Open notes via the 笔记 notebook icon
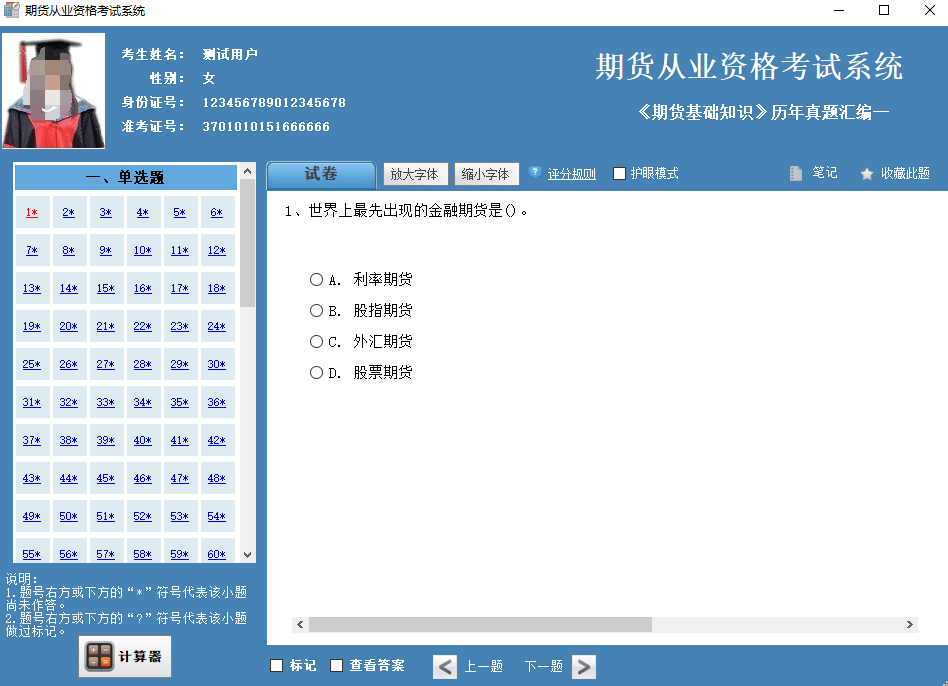This screenshot has height=686, width=948. click(x=796, y=173)
